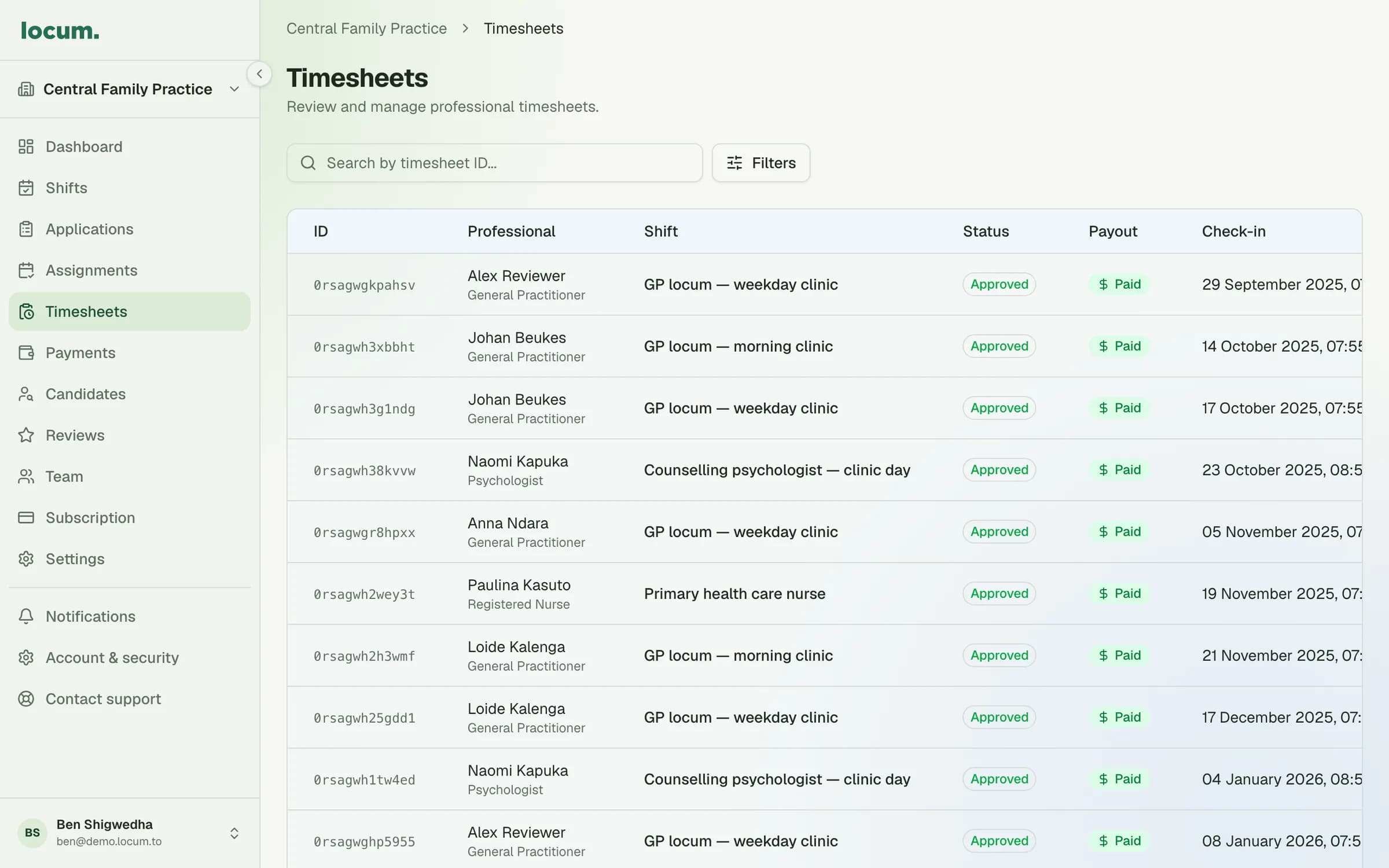Go to the Reviews page
The width and height of the screenshot is (1389, 868).
129,435
